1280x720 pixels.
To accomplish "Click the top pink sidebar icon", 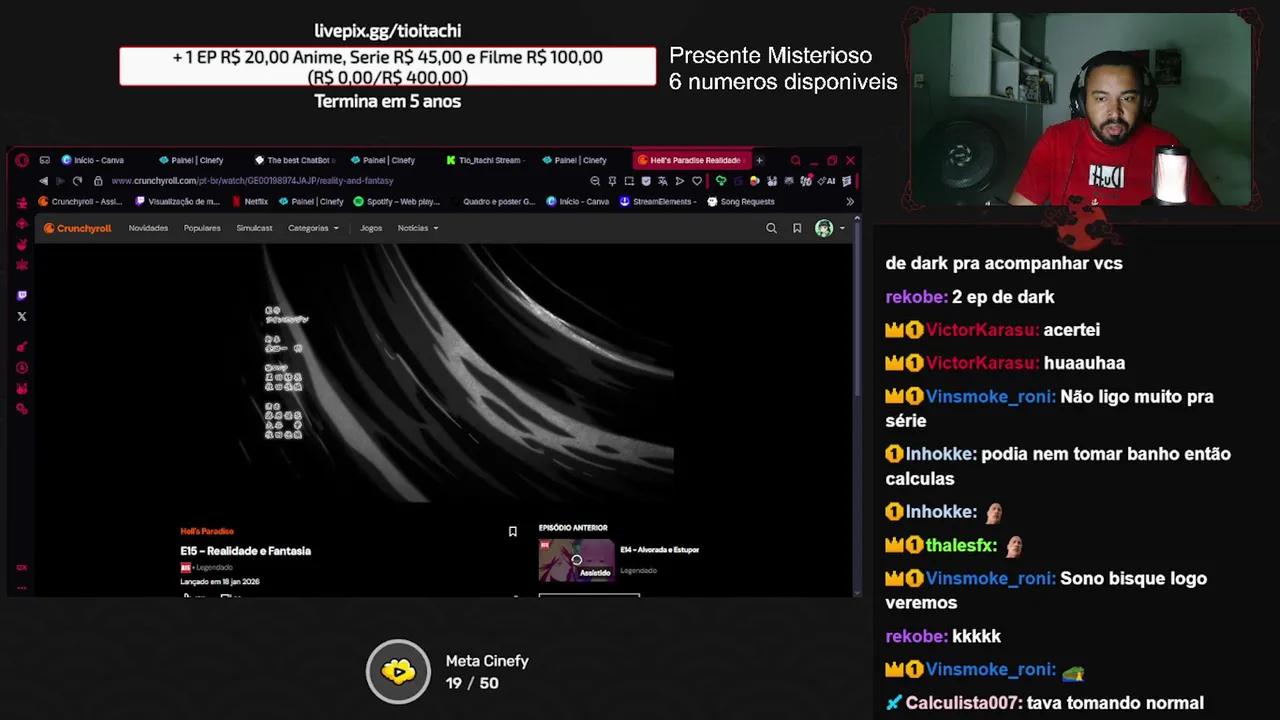I will (22, 202).
